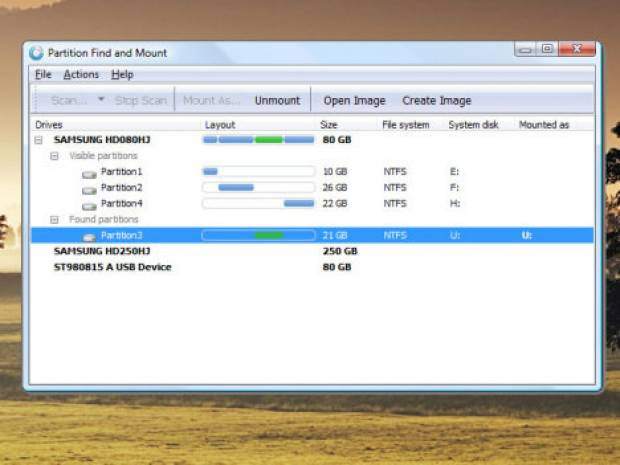Unmount the selected partition
Screen dimensions: 620x465
277,100
